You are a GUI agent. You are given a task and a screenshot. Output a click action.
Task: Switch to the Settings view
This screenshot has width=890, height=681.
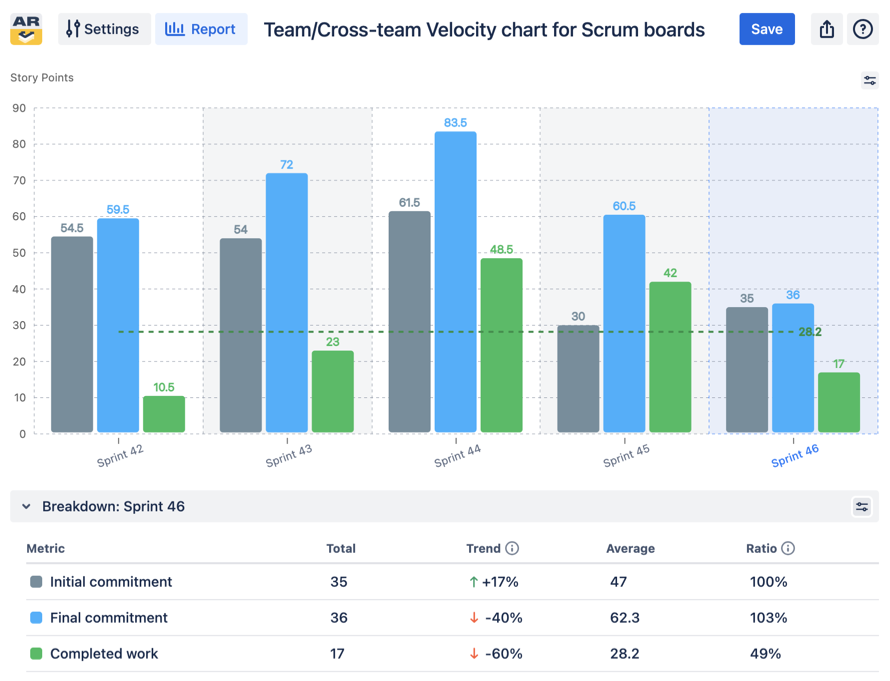tap(104, 29)
